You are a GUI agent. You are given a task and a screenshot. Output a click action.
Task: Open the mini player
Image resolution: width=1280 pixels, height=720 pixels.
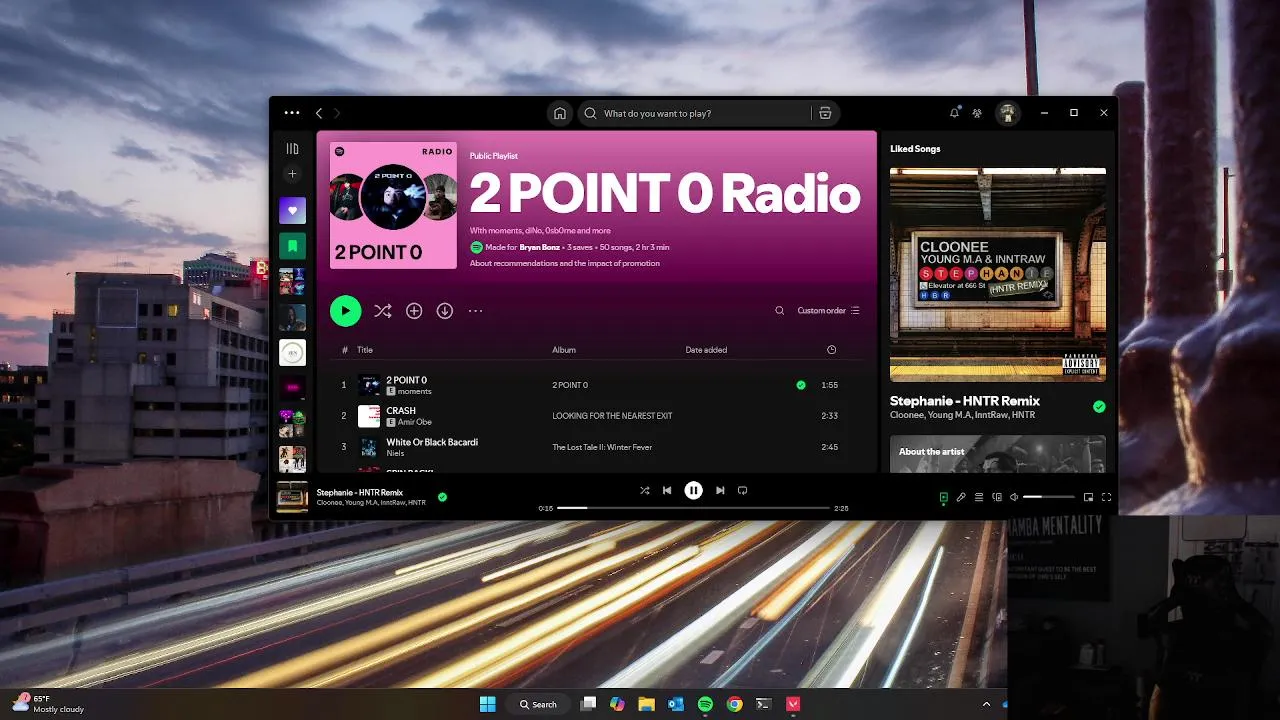coord(1088,497)
